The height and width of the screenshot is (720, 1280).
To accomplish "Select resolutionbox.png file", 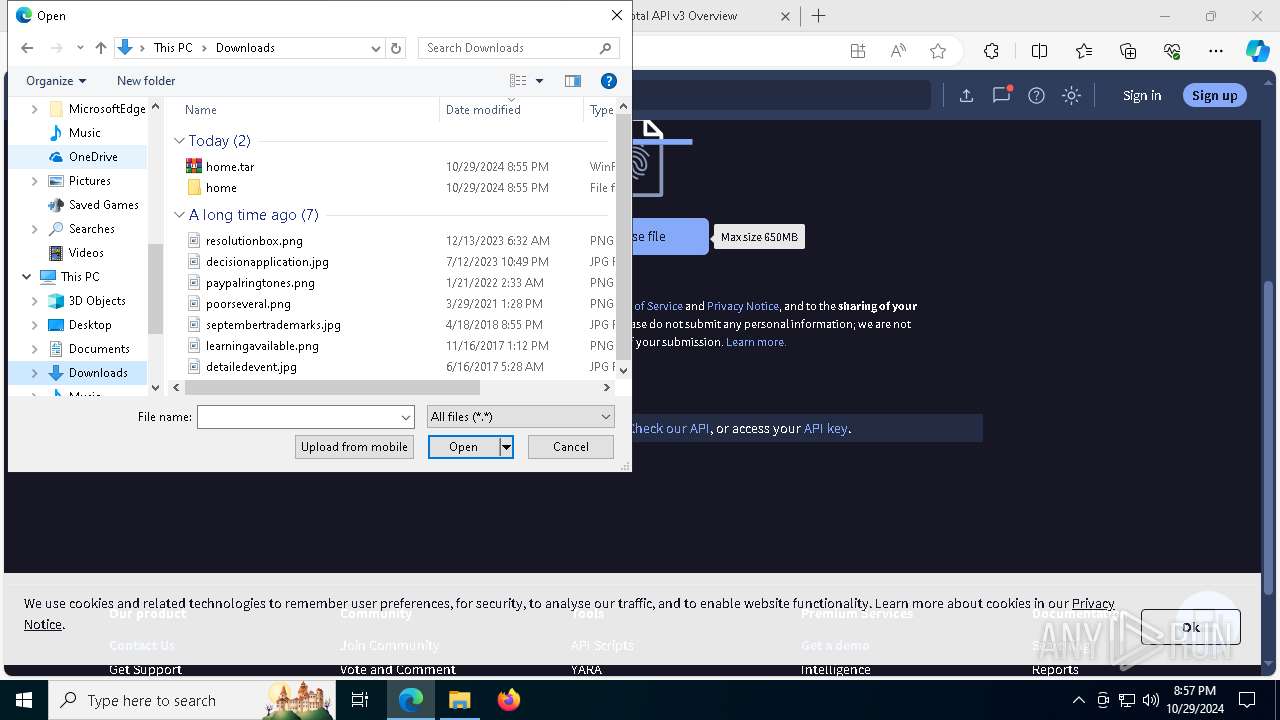I will click(x=254, y=241).
